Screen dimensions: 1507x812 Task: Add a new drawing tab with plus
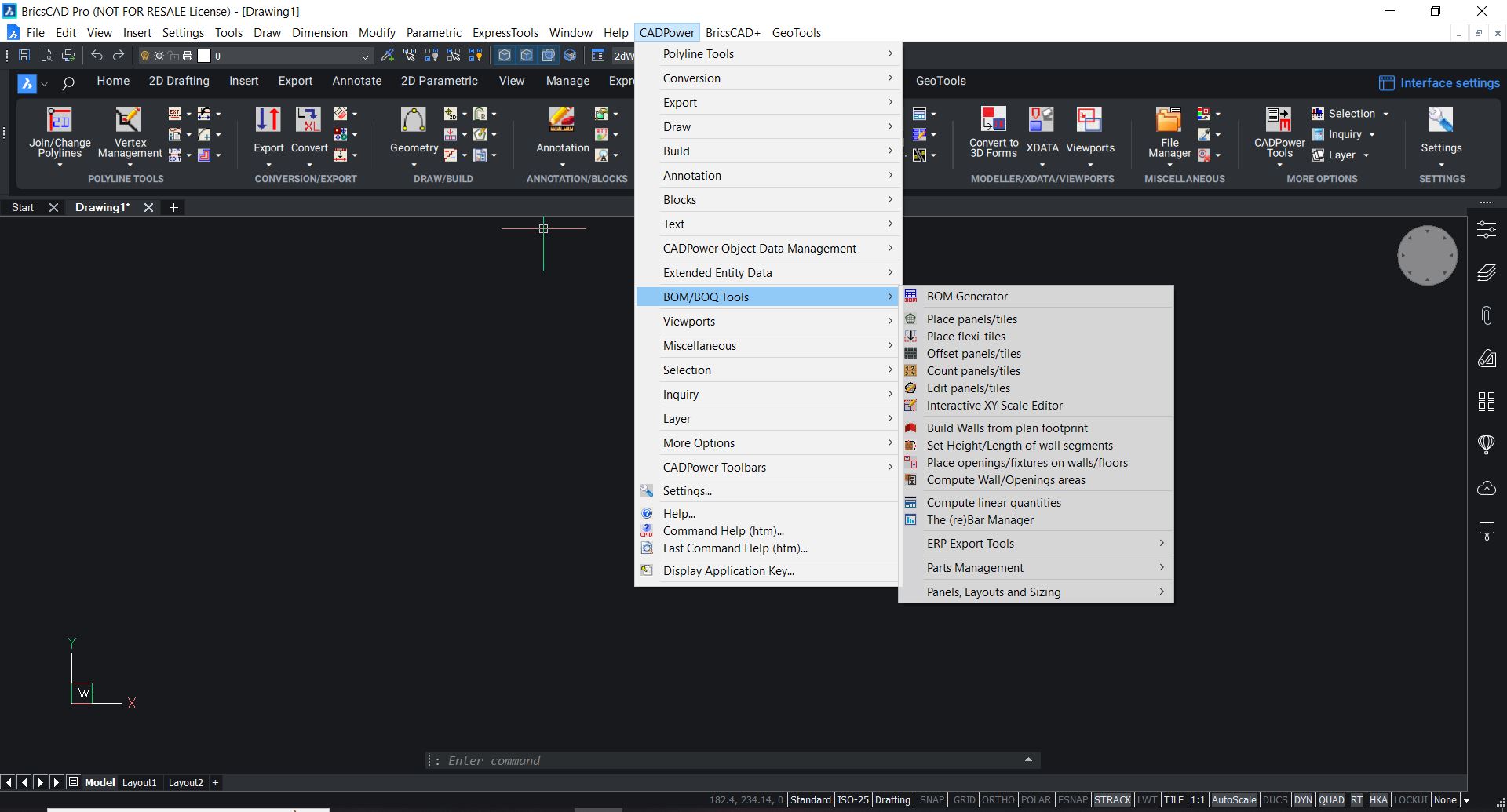[x=173, y=207]
